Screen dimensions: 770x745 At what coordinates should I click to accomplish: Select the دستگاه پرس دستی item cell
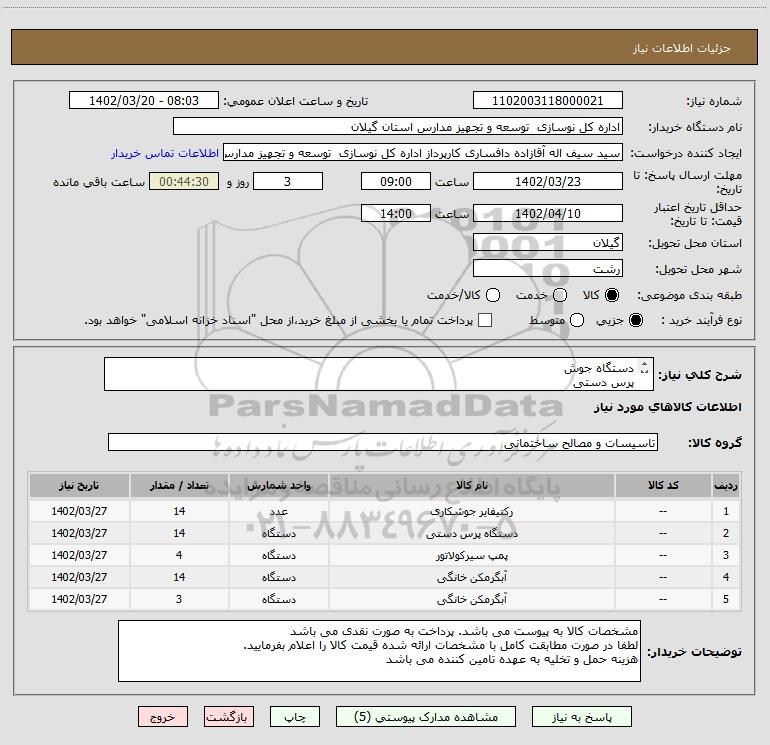pyautogui.click(x=471, y=533)
